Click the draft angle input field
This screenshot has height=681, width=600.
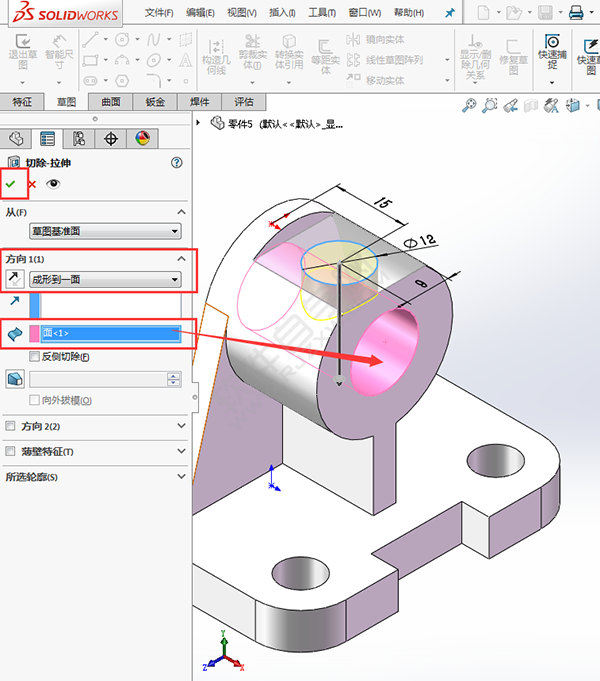click(98, 379)
